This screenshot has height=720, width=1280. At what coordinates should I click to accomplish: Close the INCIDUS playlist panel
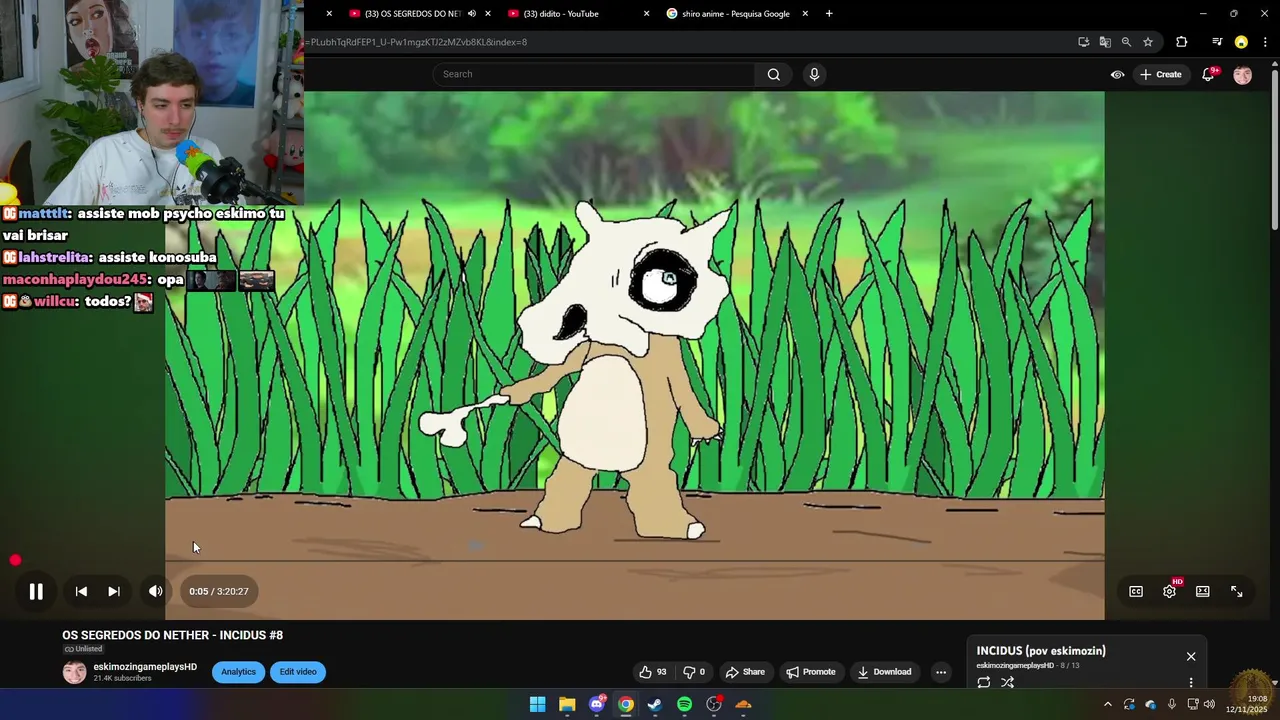[x=1191, y=657]
